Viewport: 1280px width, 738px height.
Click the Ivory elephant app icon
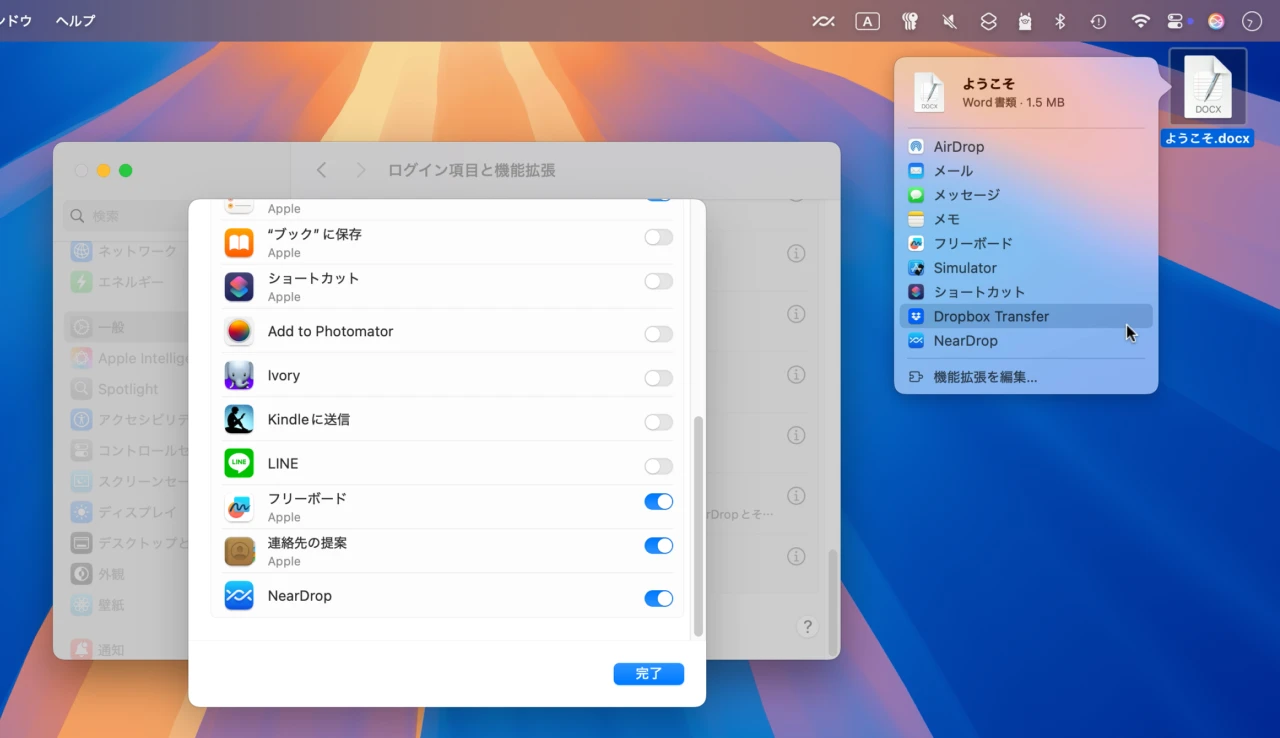coord(239,375)
